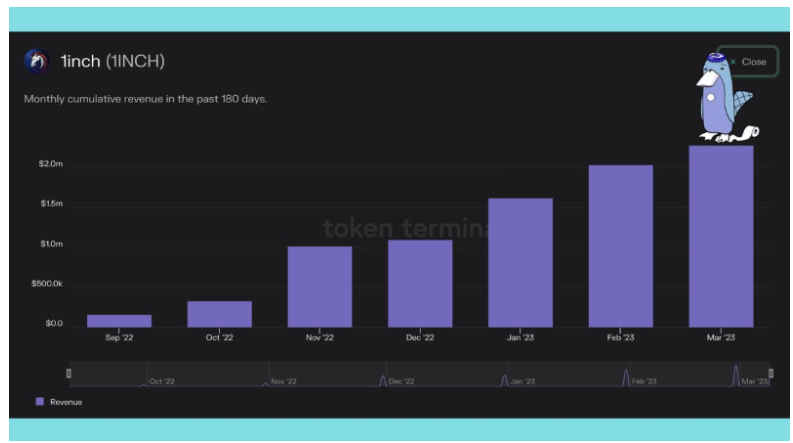Select the Feb '23 revenue bar
Viewport: 793px width, 443px height.
click(621, 246)
